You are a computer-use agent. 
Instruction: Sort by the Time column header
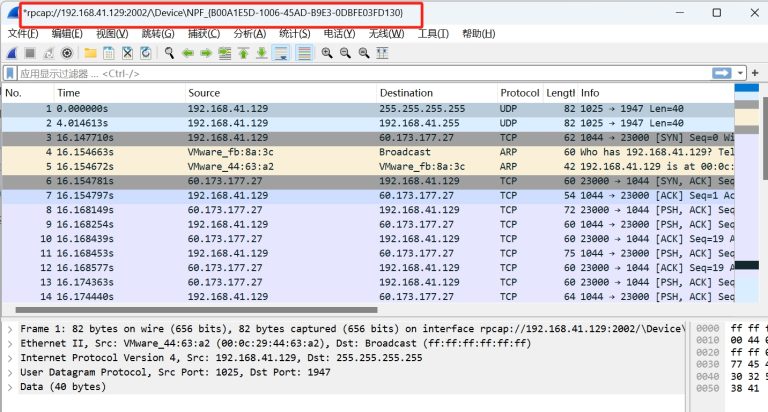click(x=120, y=93)
